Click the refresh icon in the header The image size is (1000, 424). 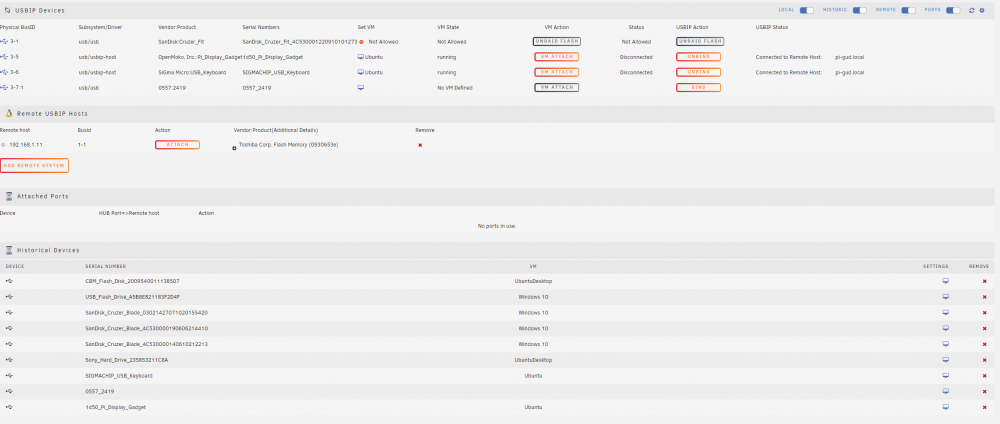click(x=971, y=10)
